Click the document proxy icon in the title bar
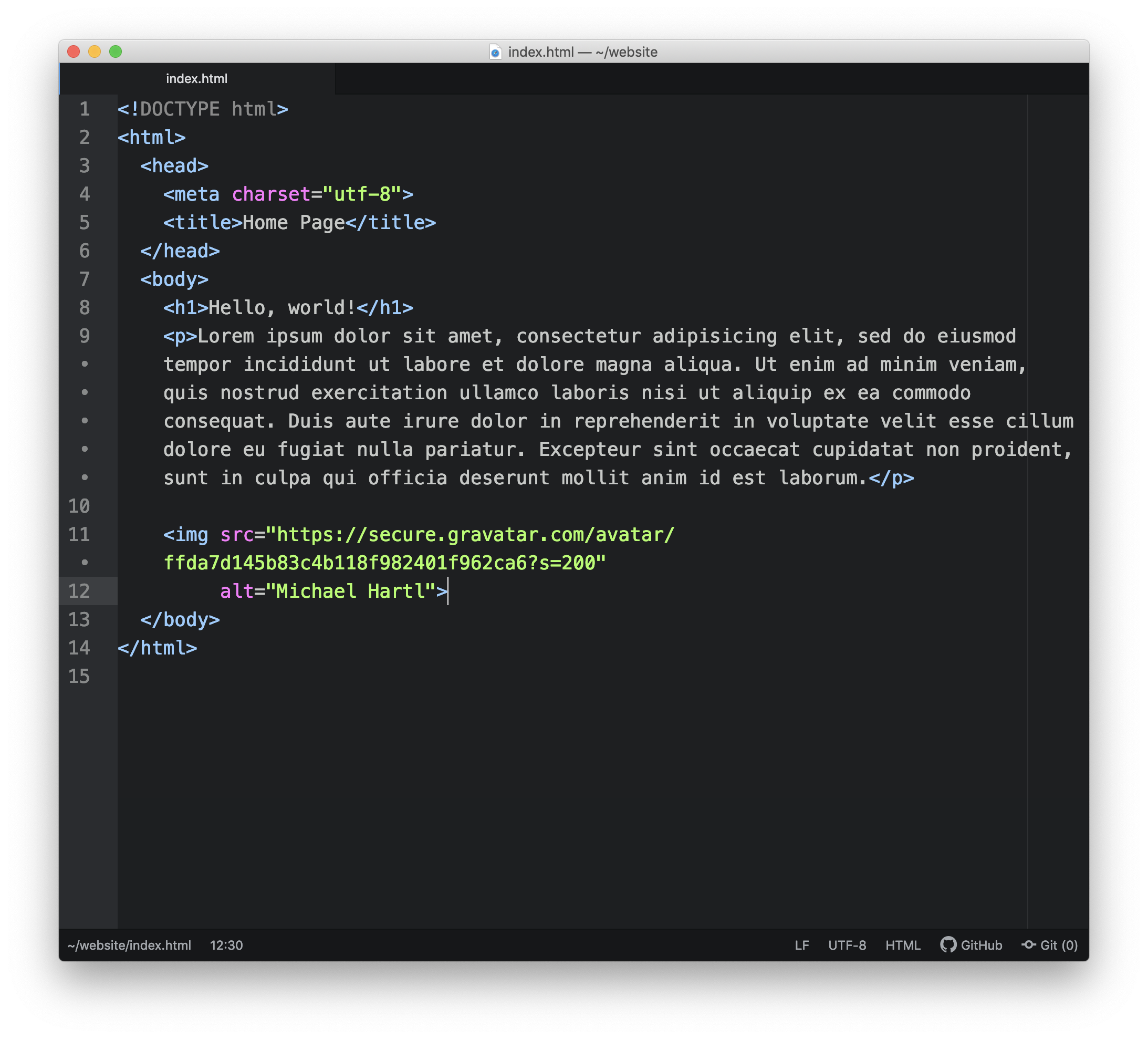The height and width of the screenshot is (1039, 1148). coord(497,52)
